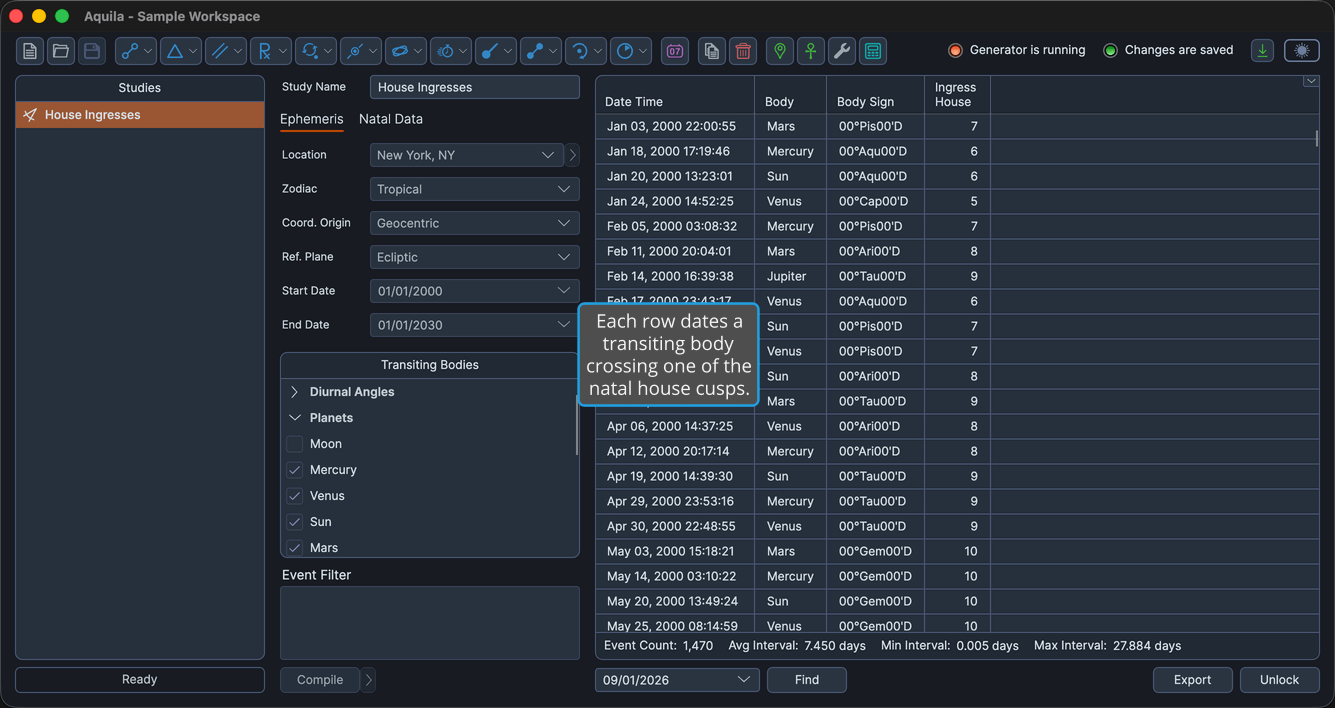The image size is (1335, 708).
Task: Open a workspace with the folder icon
Action: click(61, 51)
